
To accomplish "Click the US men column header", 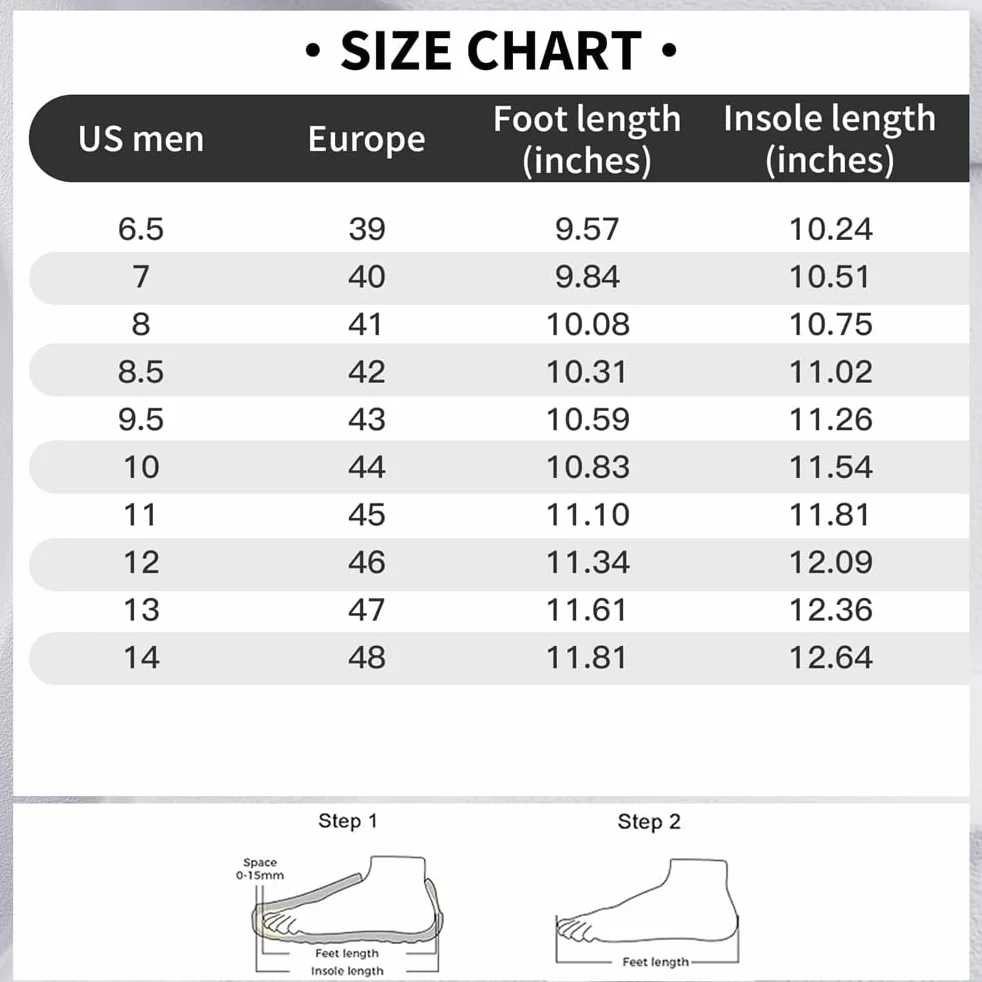I will pos(141,139).
